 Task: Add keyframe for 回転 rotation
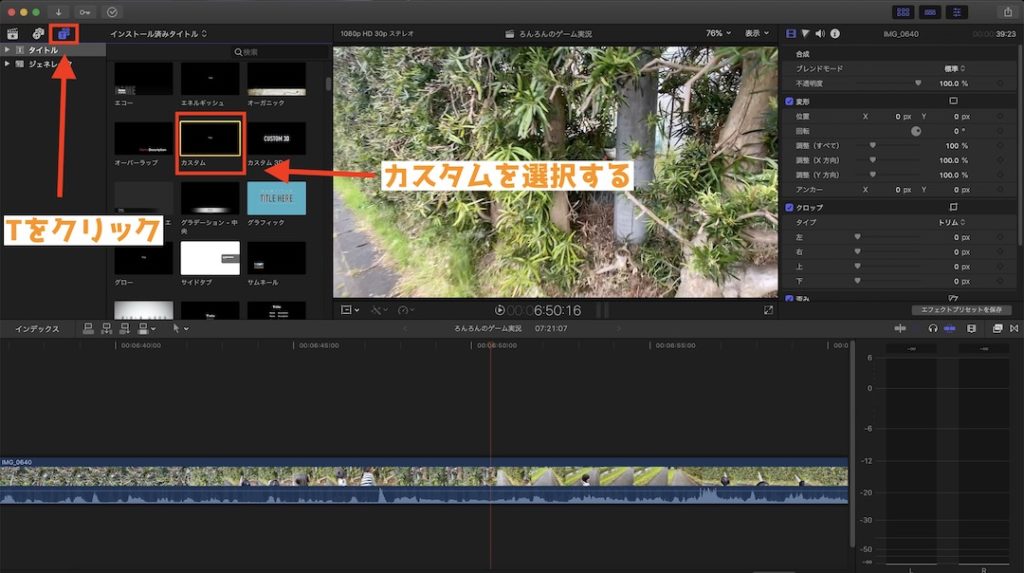(x=1000, y=131)
